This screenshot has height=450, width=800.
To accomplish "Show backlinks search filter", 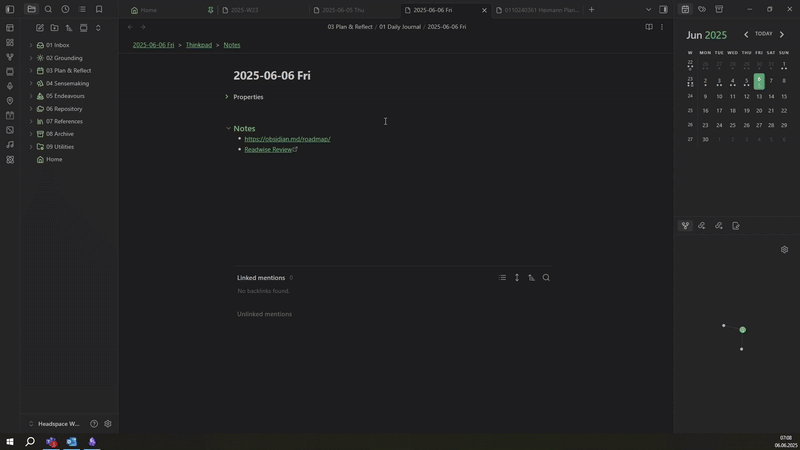I will (x=546, y=278).
